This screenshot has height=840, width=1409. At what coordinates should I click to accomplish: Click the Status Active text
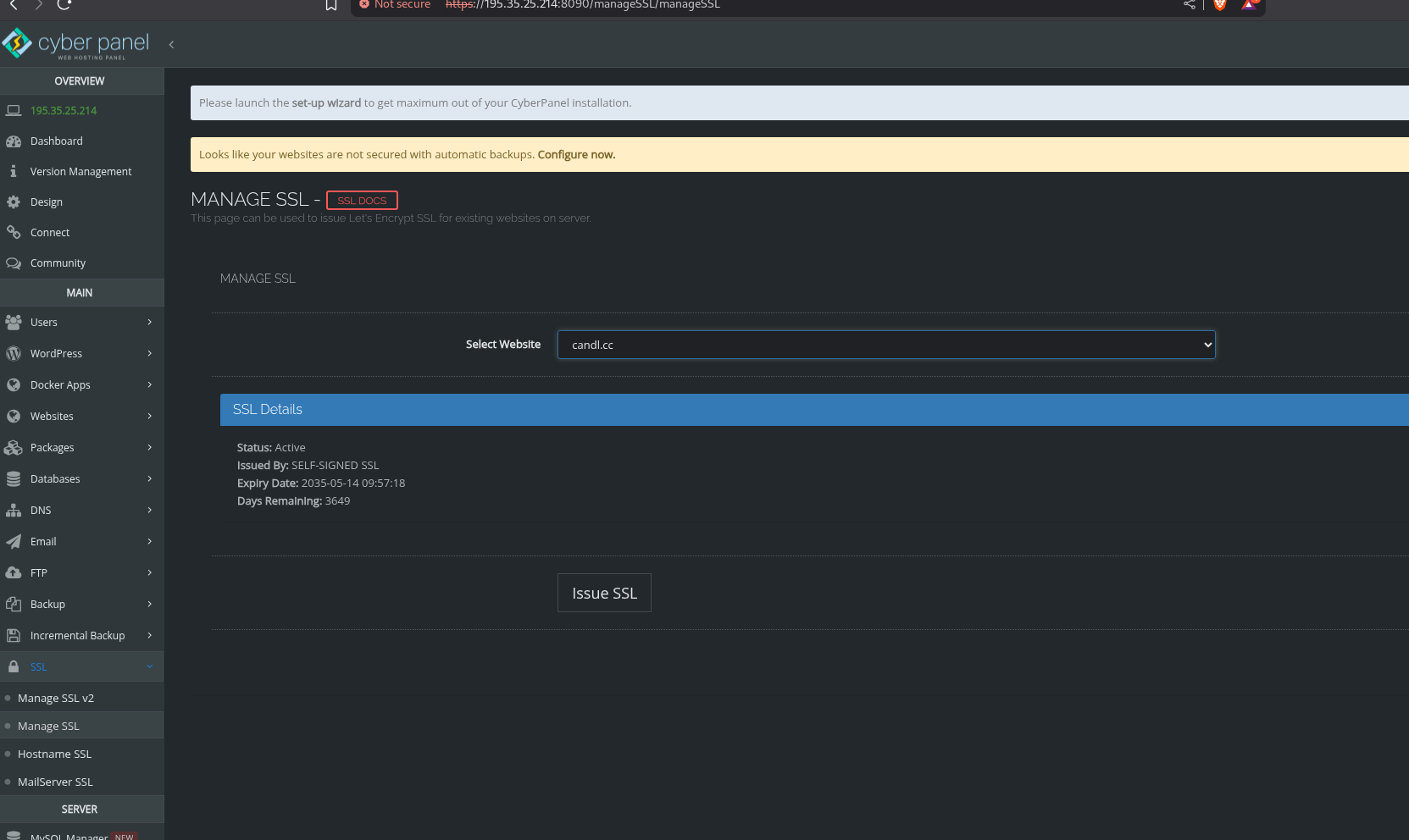271,447
